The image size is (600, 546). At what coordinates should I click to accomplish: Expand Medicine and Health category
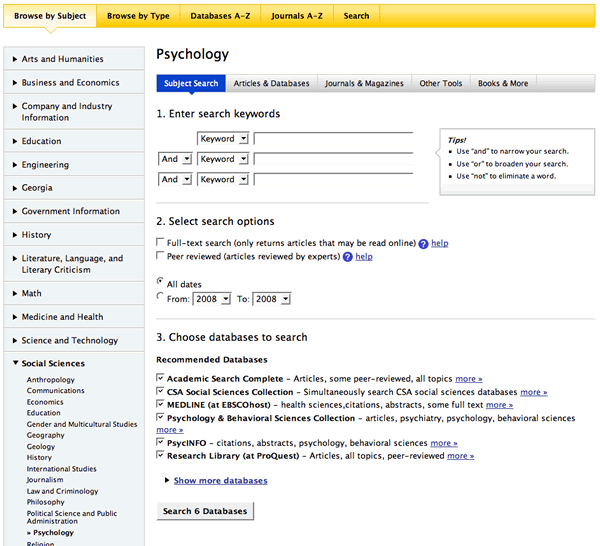click(74, 317)
